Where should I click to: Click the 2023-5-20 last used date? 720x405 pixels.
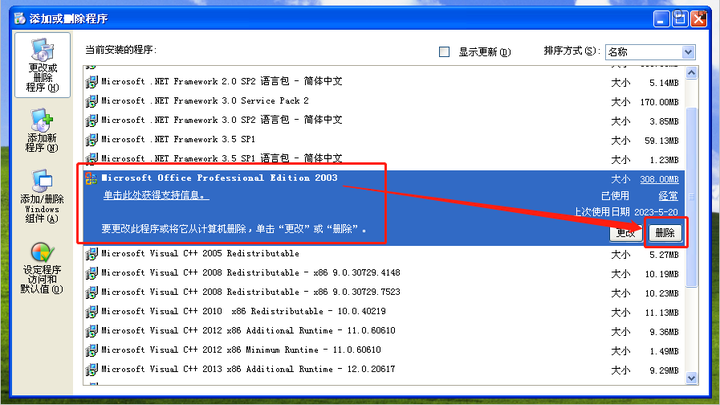pos(656,212)
